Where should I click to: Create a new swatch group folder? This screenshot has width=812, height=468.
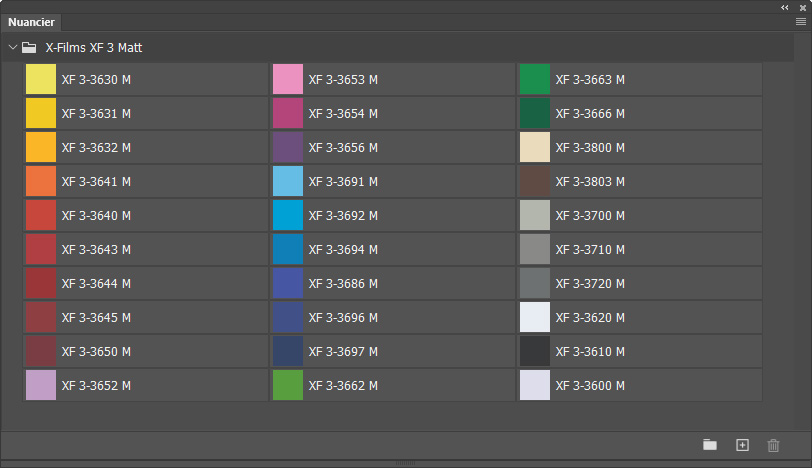pos(710,445)
